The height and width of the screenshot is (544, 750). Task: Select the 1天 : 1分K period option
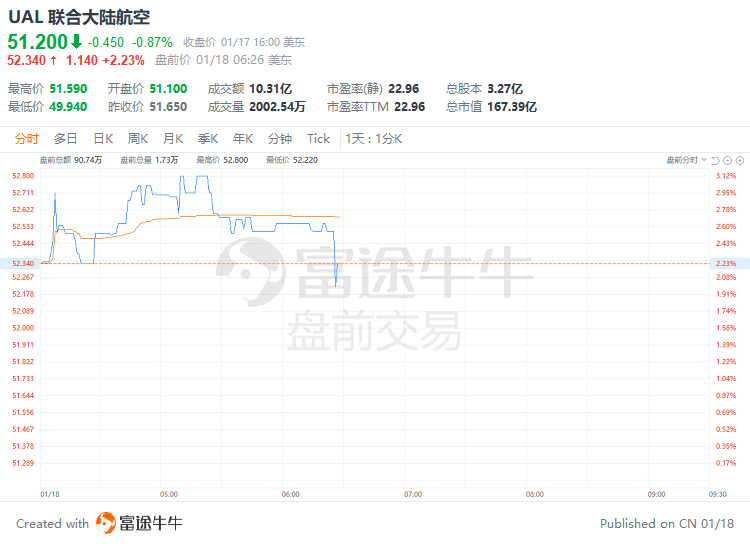pos(374,139)
